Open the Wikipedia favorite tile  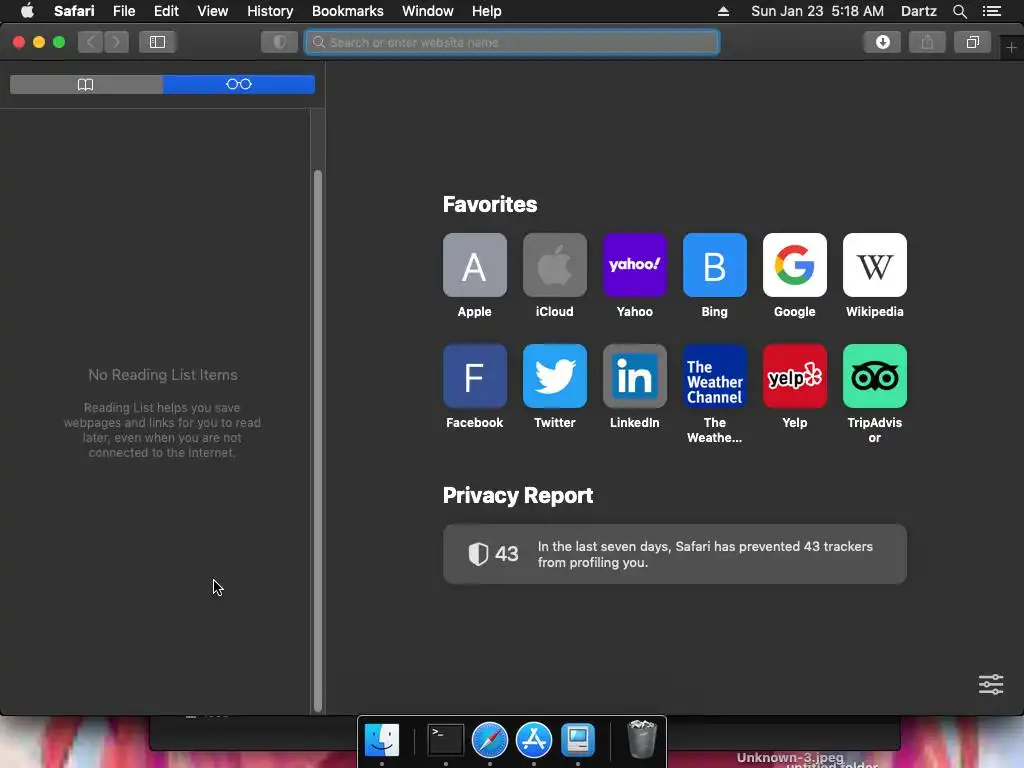pos(874,265)
